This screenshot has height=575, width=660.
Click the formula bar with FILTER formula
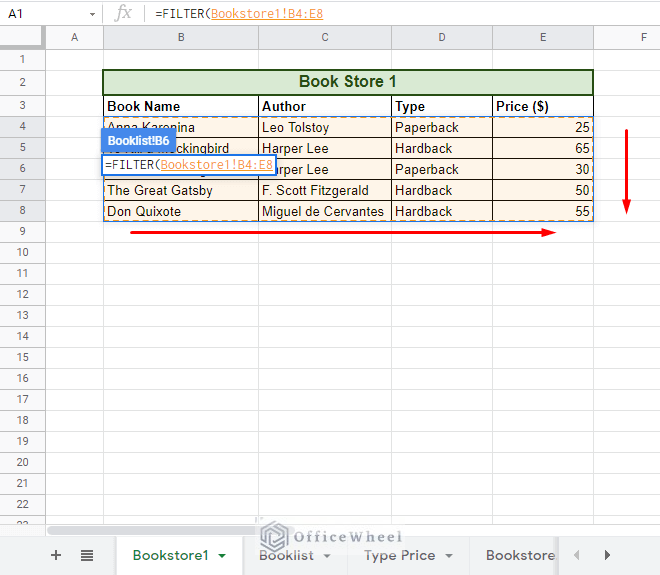click(x=400, y=13)
